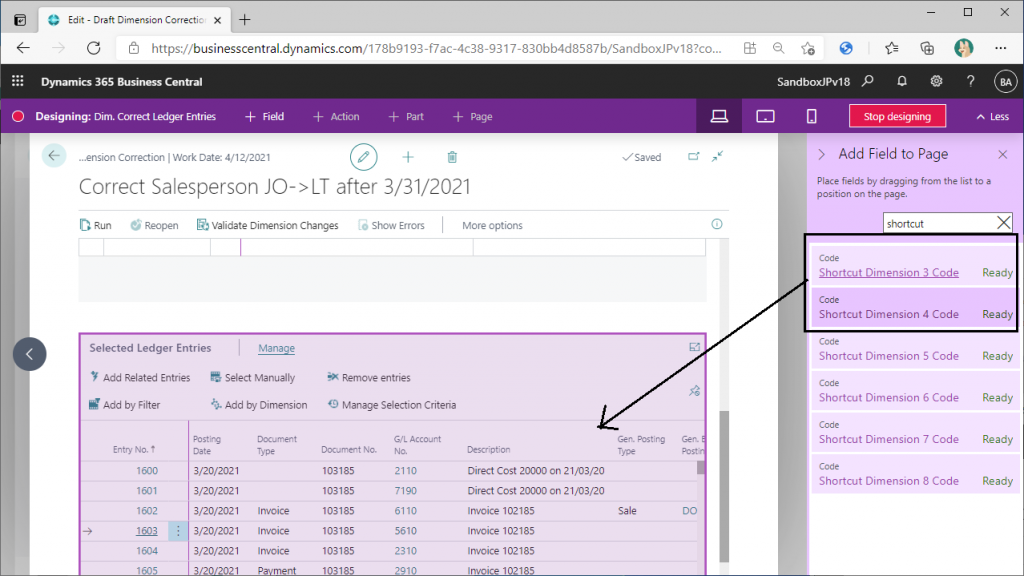Screen dimensions: 1024x576
Task: Close the Add Field to Page panel
Action: coord(1002,154)
